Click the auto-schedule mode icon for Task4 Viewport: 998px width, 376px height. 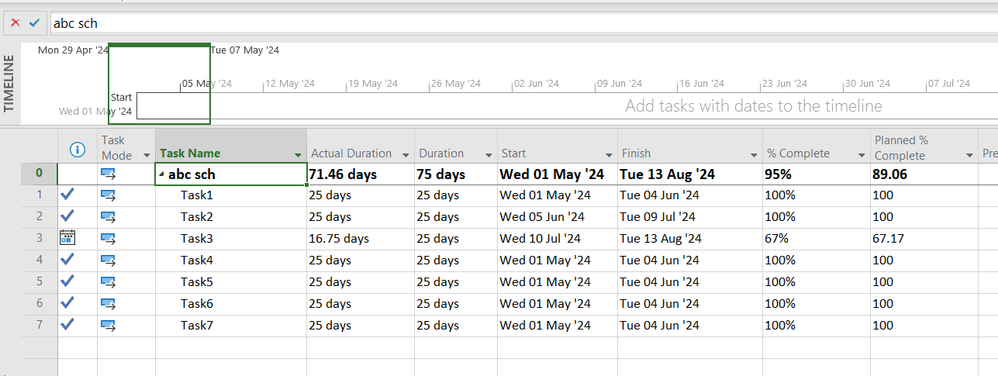108,260
